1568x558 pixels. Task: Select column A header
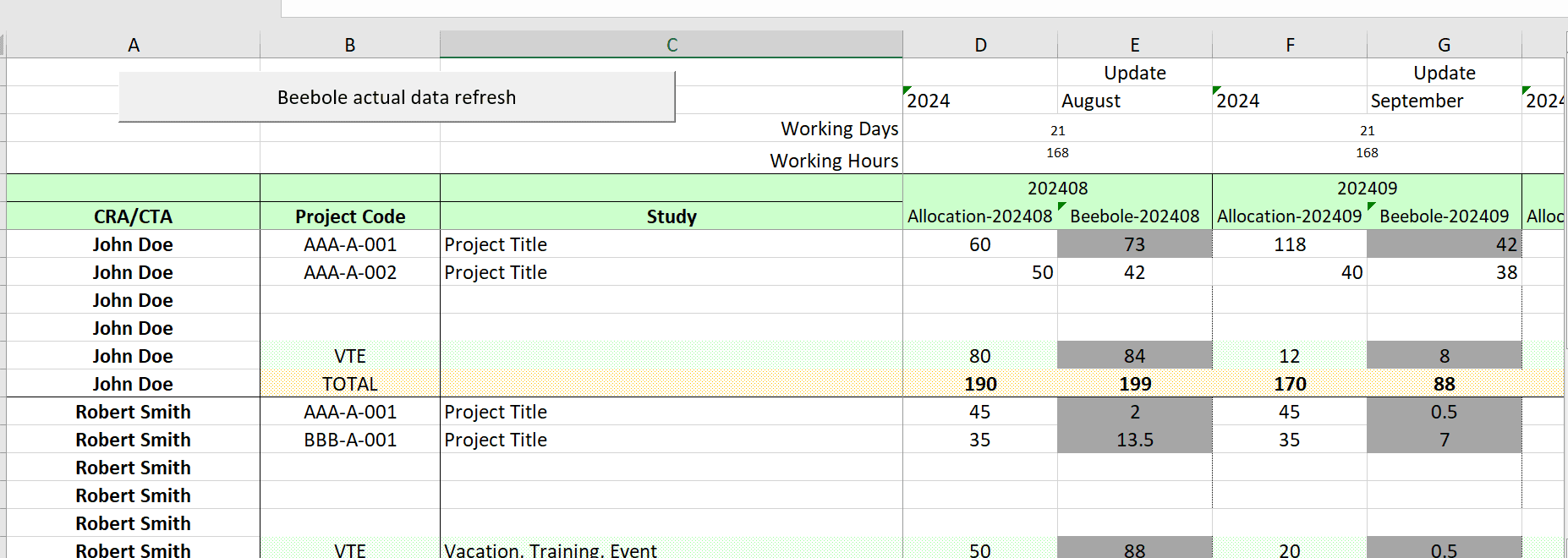click(x=134, y=44)
